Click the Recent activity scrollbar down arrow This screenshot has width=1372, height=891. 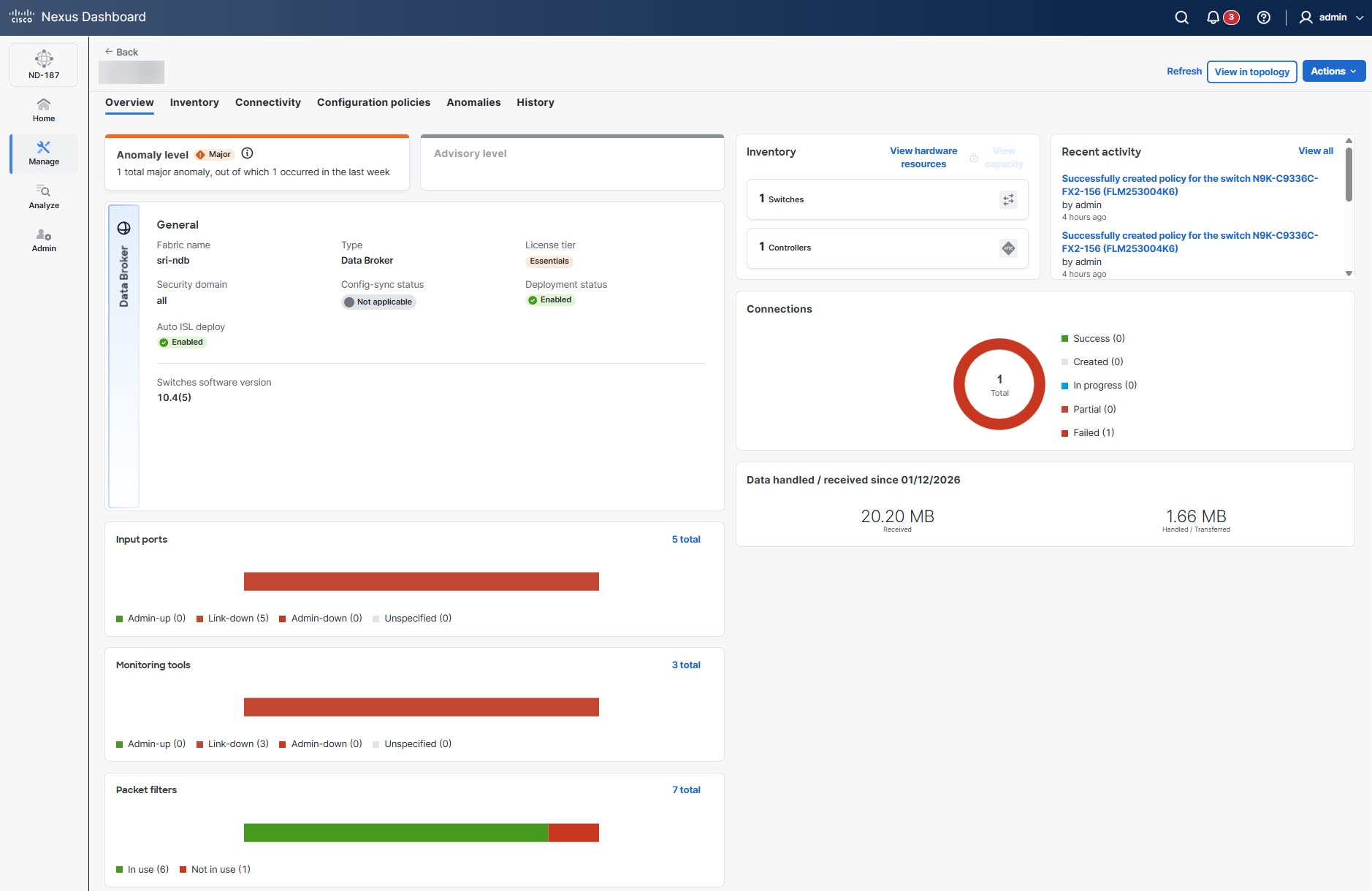[1349, 273]
